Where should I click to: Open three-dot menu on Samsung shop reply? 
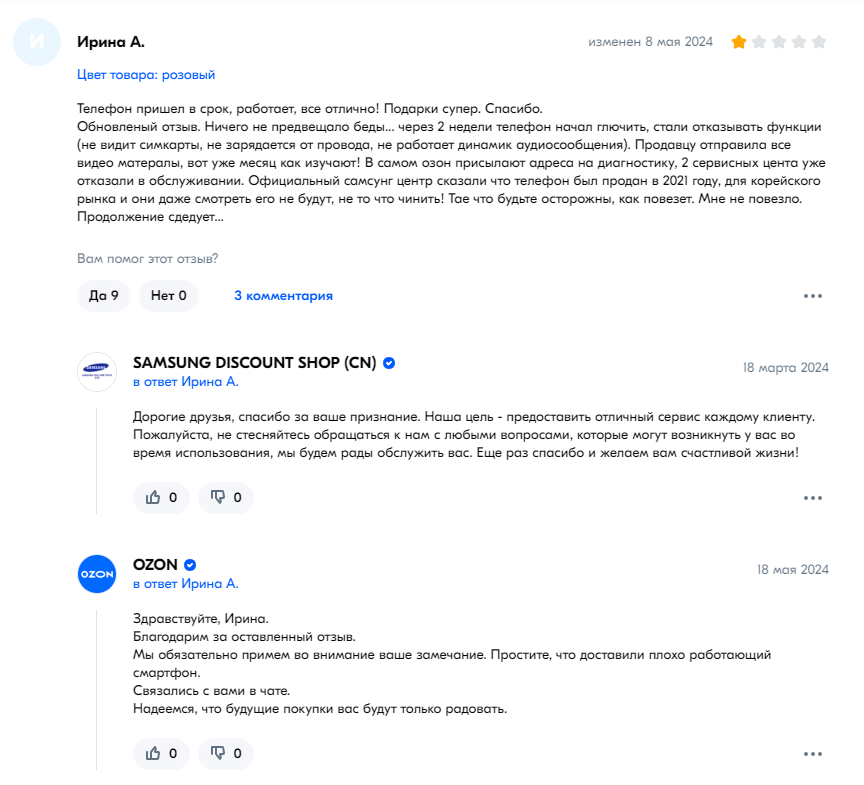(813, 498)
